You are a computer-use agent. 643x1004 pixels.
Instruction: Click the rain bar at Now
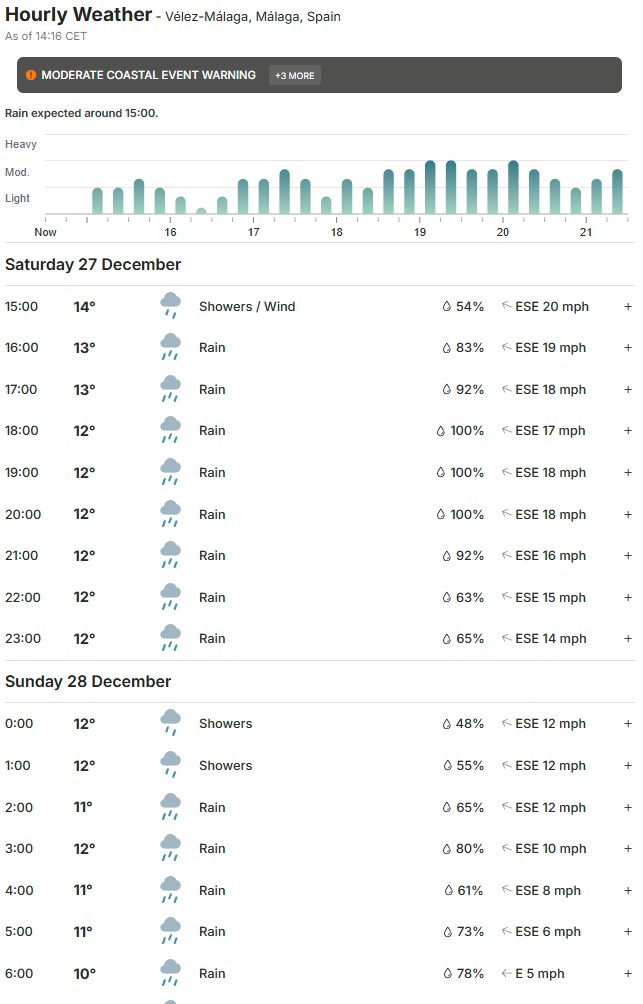pos(97,201)
